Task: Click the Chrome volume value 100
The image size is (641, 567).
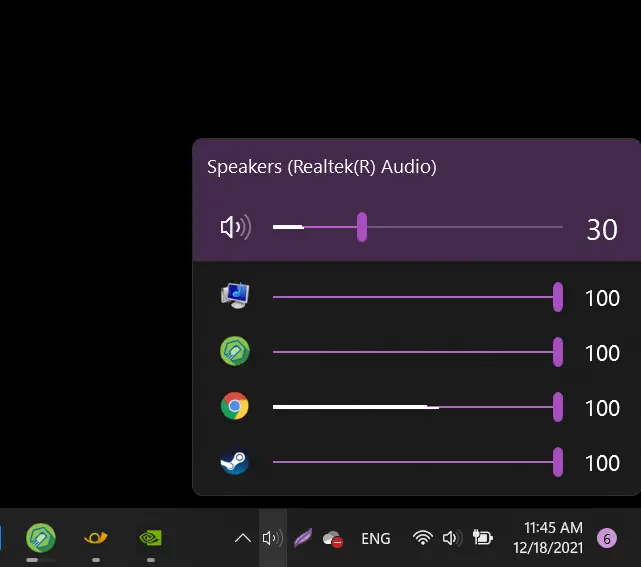Action: click(x=602, y=408)
